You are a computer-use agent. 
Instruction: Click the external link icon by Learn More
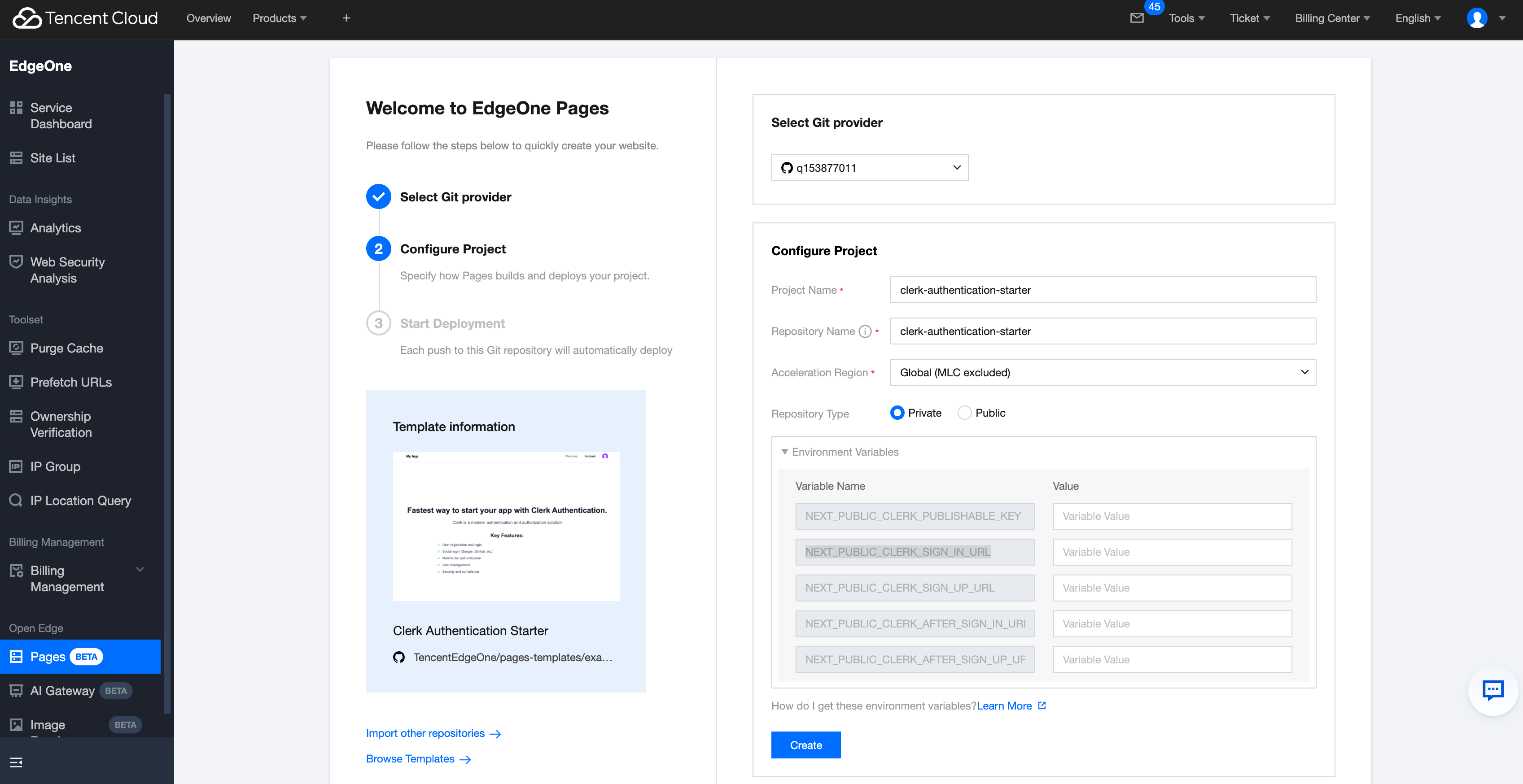(1042, 706)
